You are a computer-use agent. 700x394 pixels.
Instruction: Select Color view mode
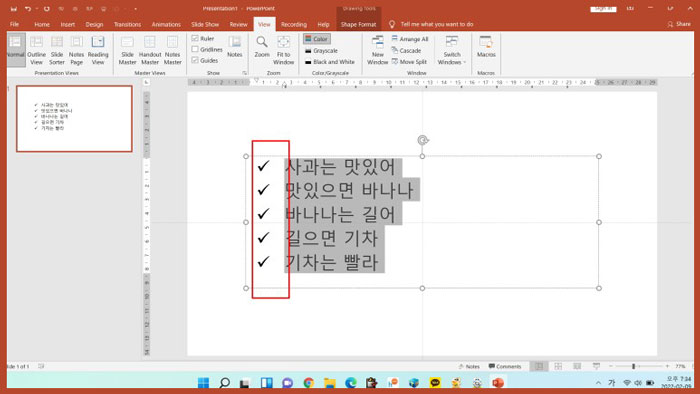[x=317, y=39]
